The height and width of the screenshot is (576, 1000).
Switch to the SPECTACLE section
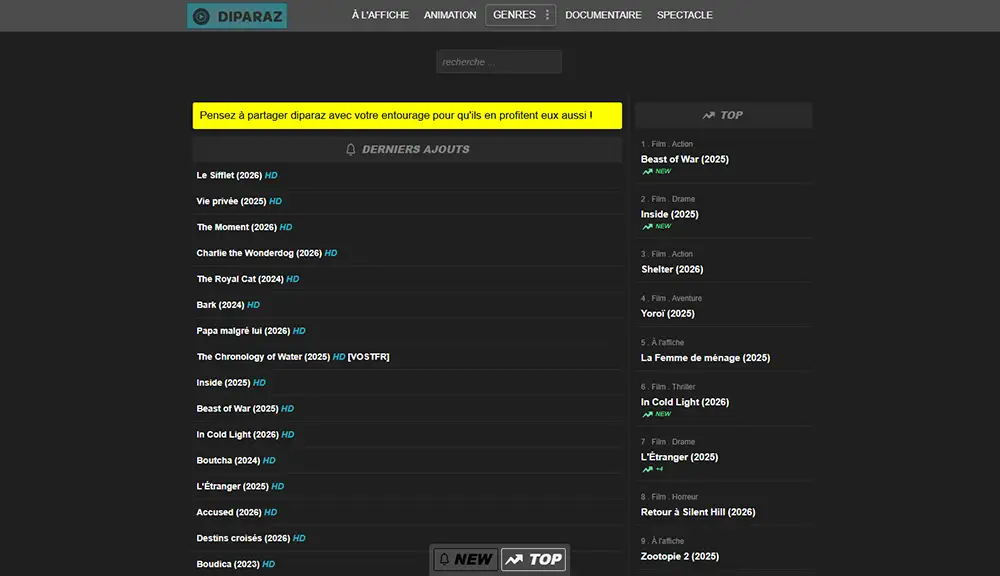click(x=685, y=15)
